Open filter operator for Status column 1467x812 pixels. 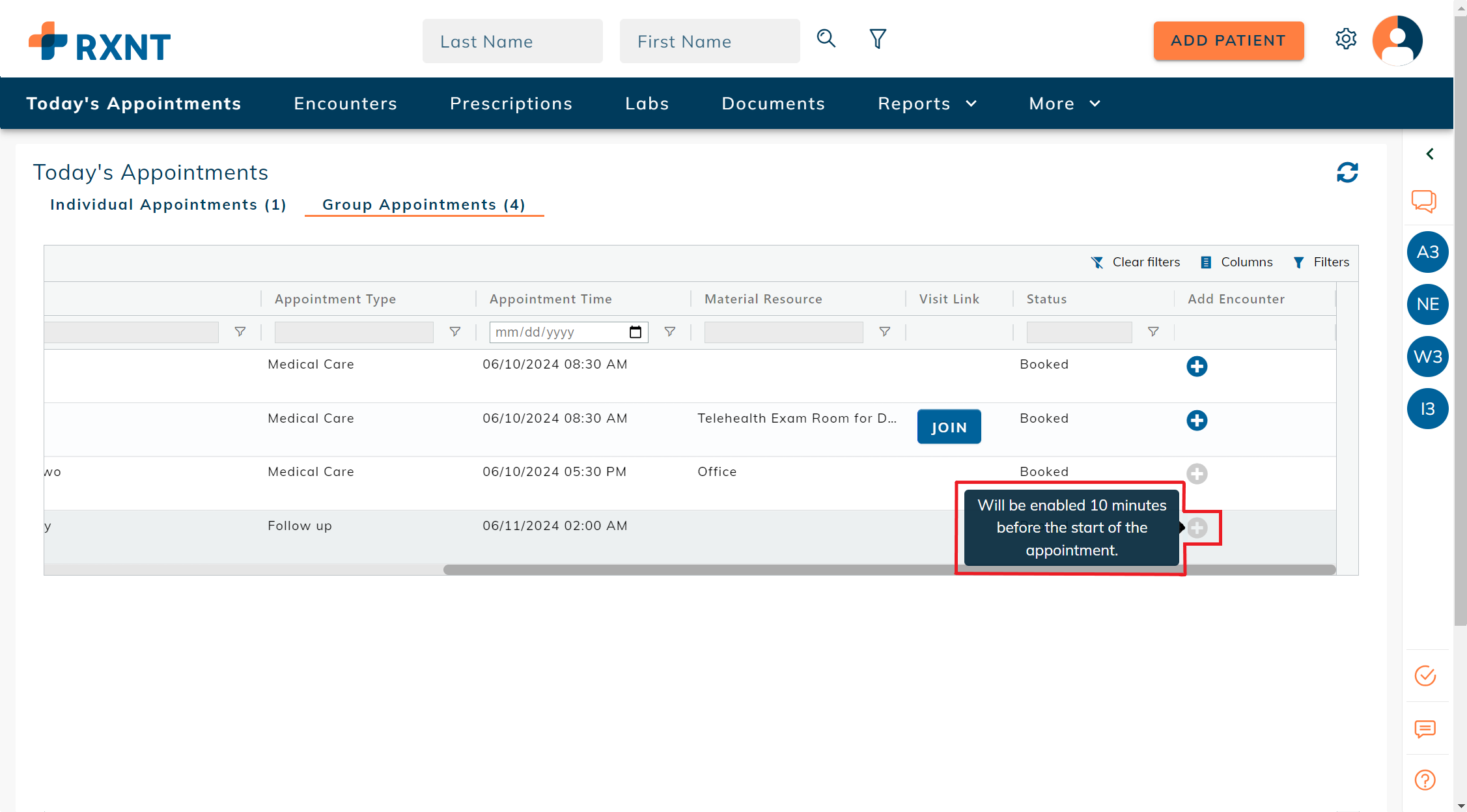1153,332
